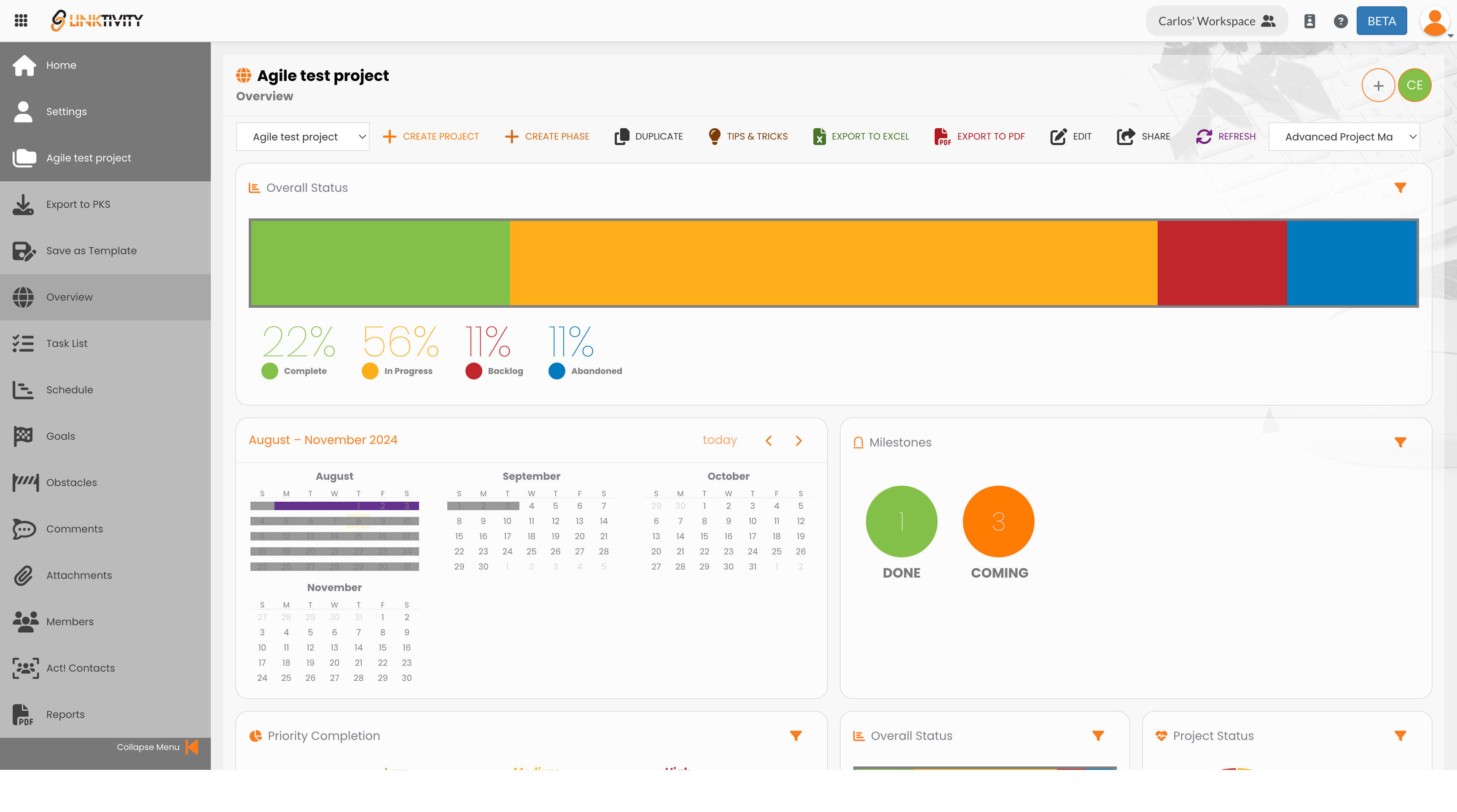Go to next calendar period
The image size is (1457, 812).
coord(798,441)
